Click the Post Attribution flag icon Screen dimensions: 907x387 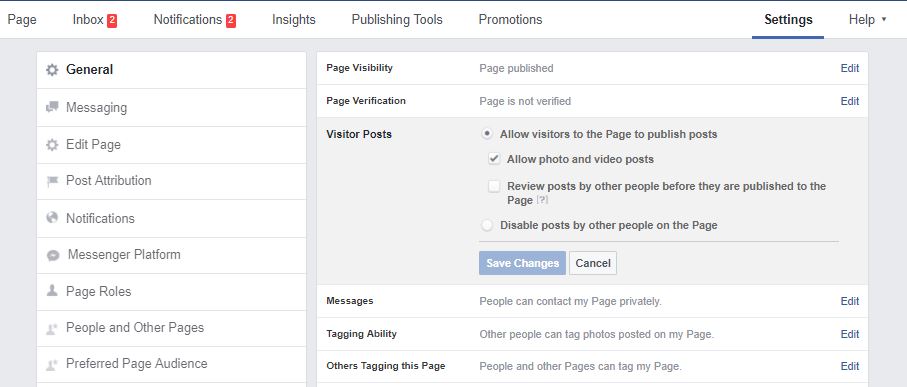pyautogui.click(x=52, y=181)
